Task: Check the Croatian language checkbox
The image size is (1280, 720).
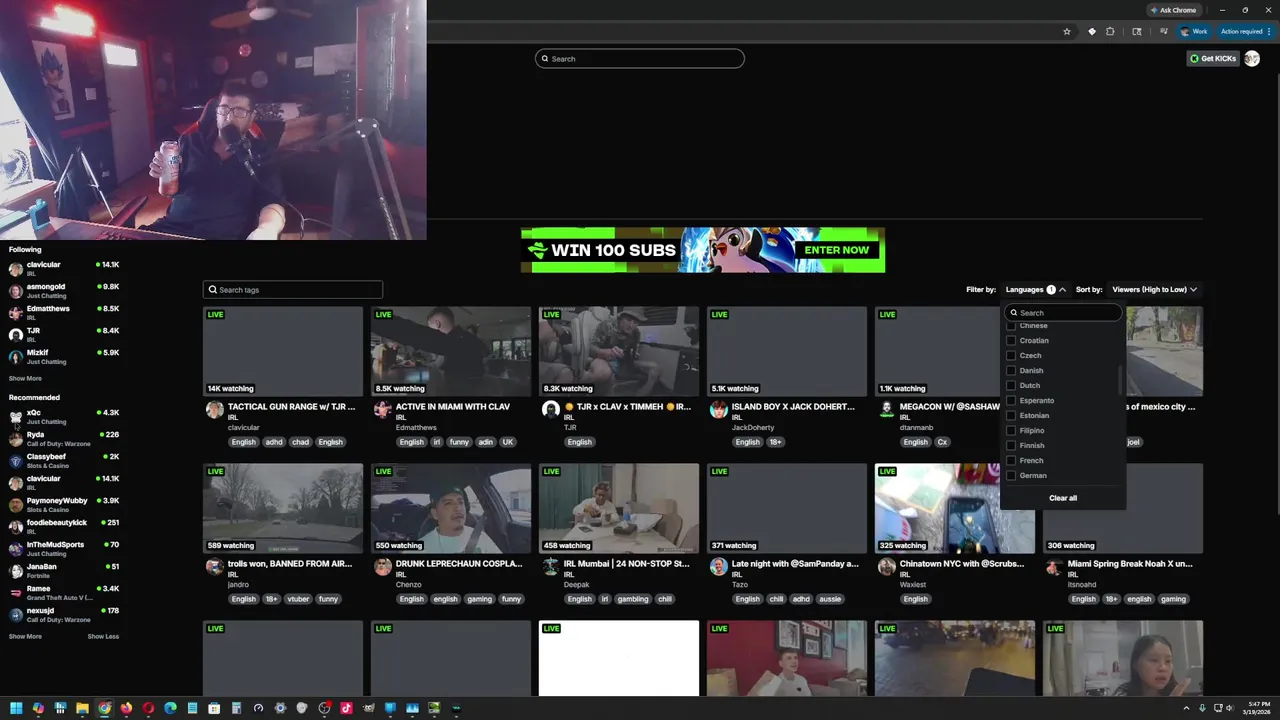Action: [x=1011, y=340]
